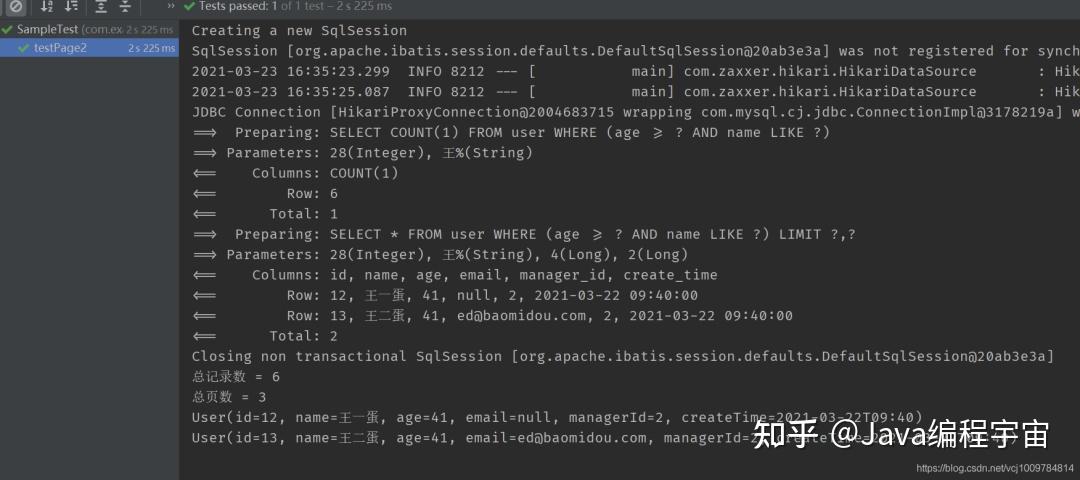Click the green check beside Tests passed
The image size is (1080, 480).
189,6
